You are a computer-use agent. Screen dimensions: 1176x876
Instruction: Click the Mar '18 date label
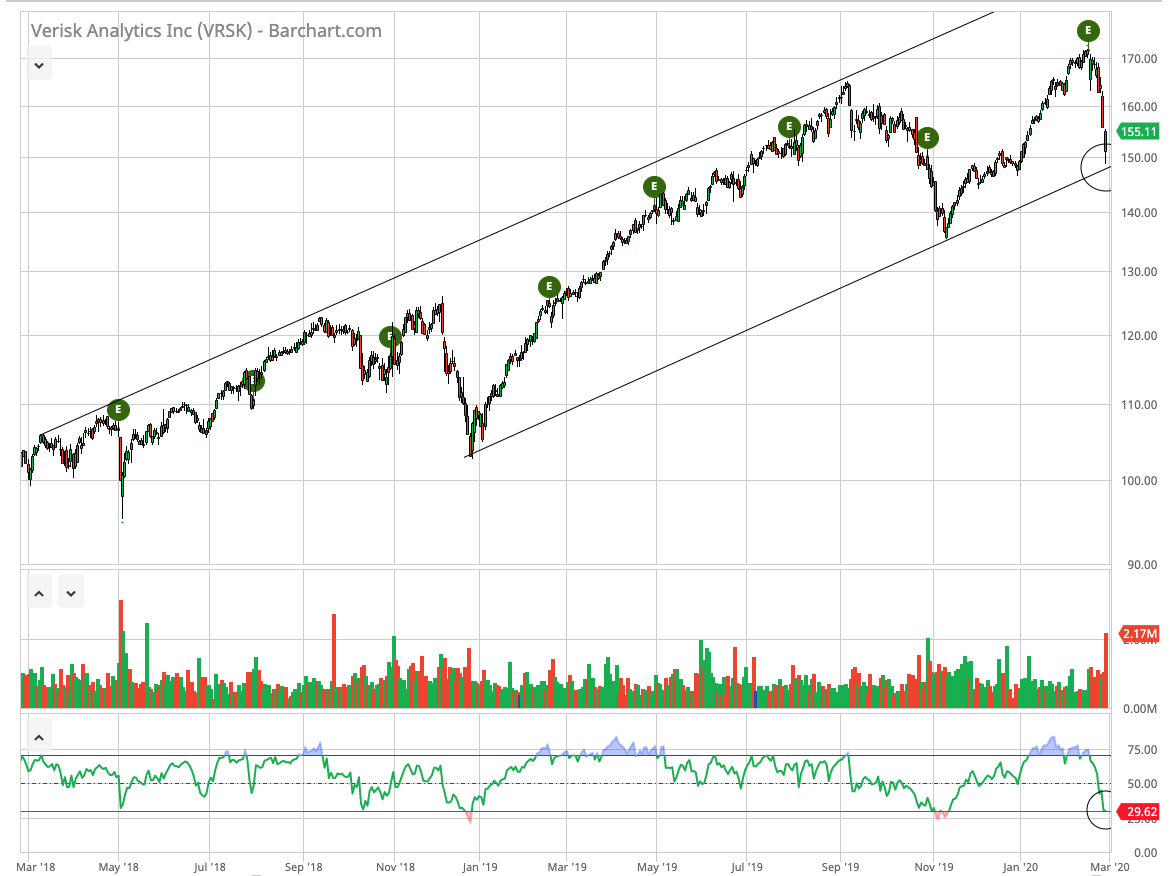pos(35,867)
